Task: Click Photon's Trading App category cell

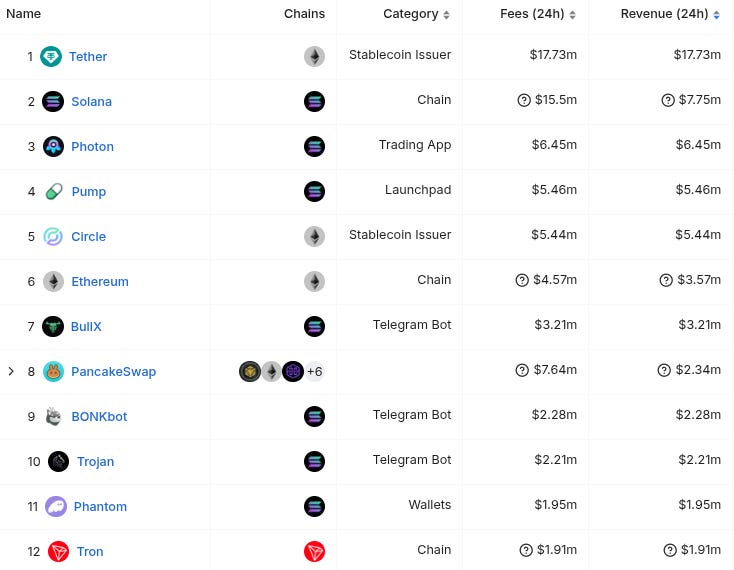Action: [415, 145]
